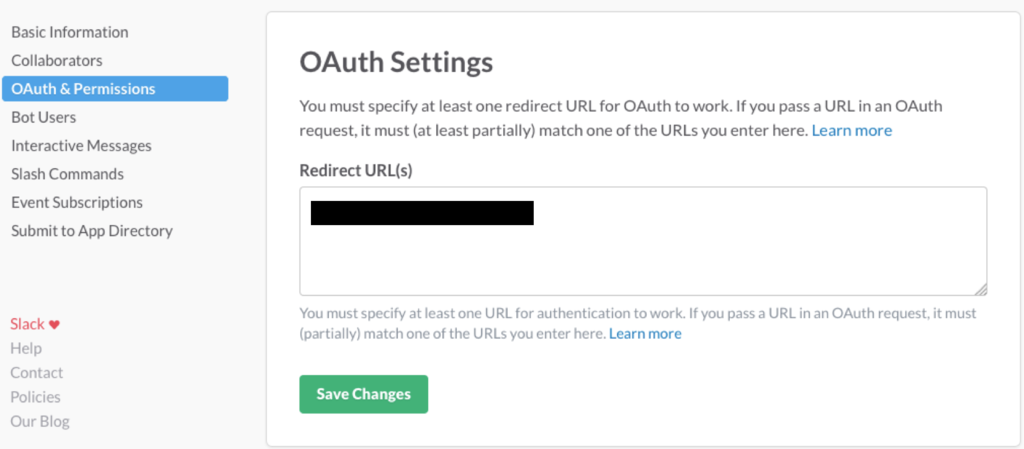Go to Event Subscriptions
The width and height of the screenshot is (1024, 449).
[x=77, y=202]
